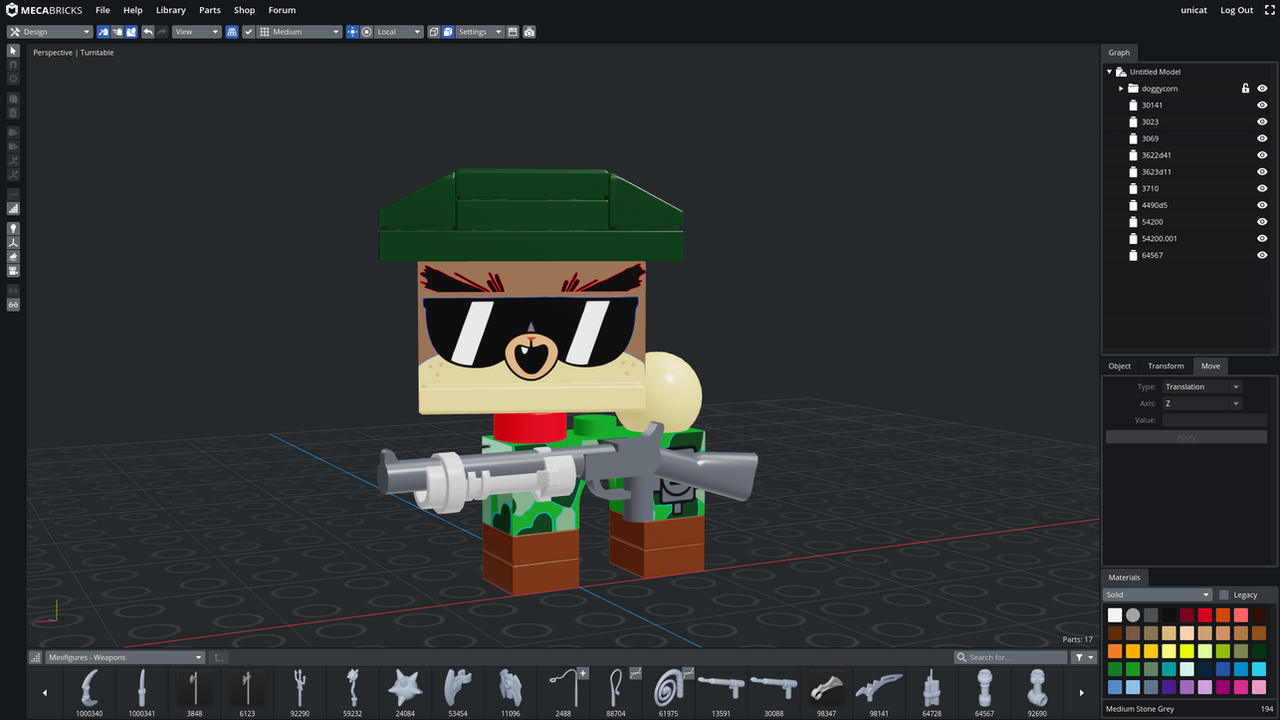1280x720 pixels.
Task: Open the Help menu
Action: point(133,10)
